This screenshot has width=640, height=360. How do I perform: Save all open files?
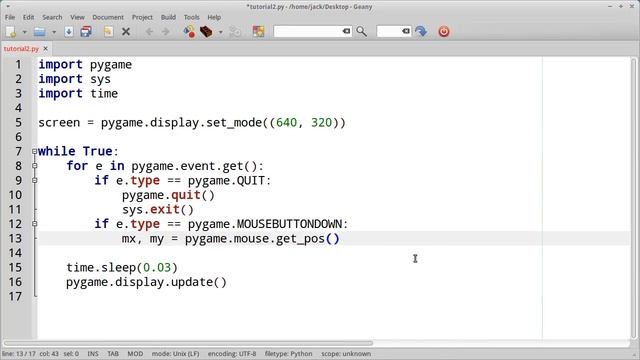point(86,31)
